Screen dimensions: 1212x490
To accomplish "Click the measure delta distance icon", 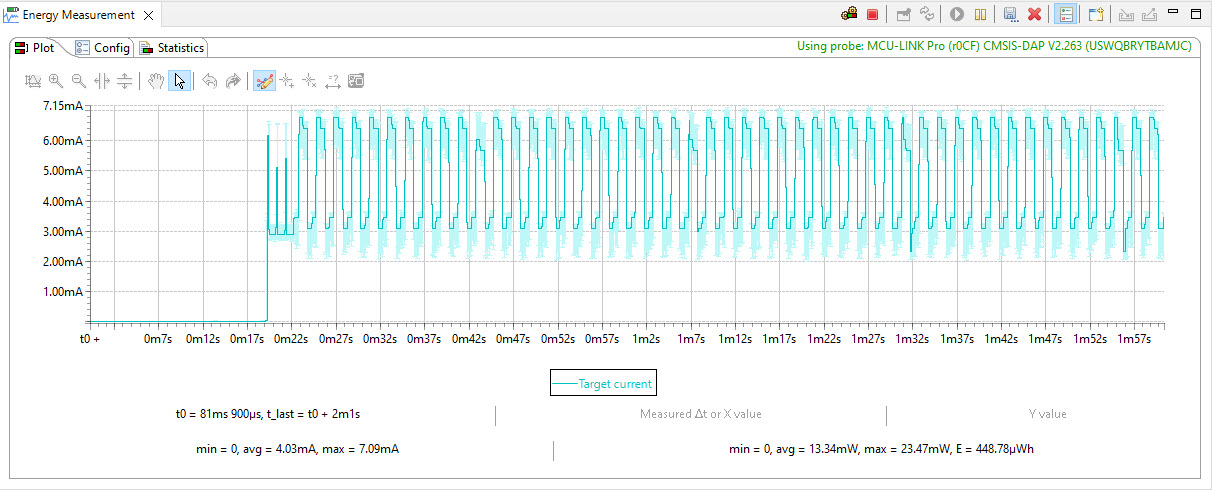I will pos(333,81).
